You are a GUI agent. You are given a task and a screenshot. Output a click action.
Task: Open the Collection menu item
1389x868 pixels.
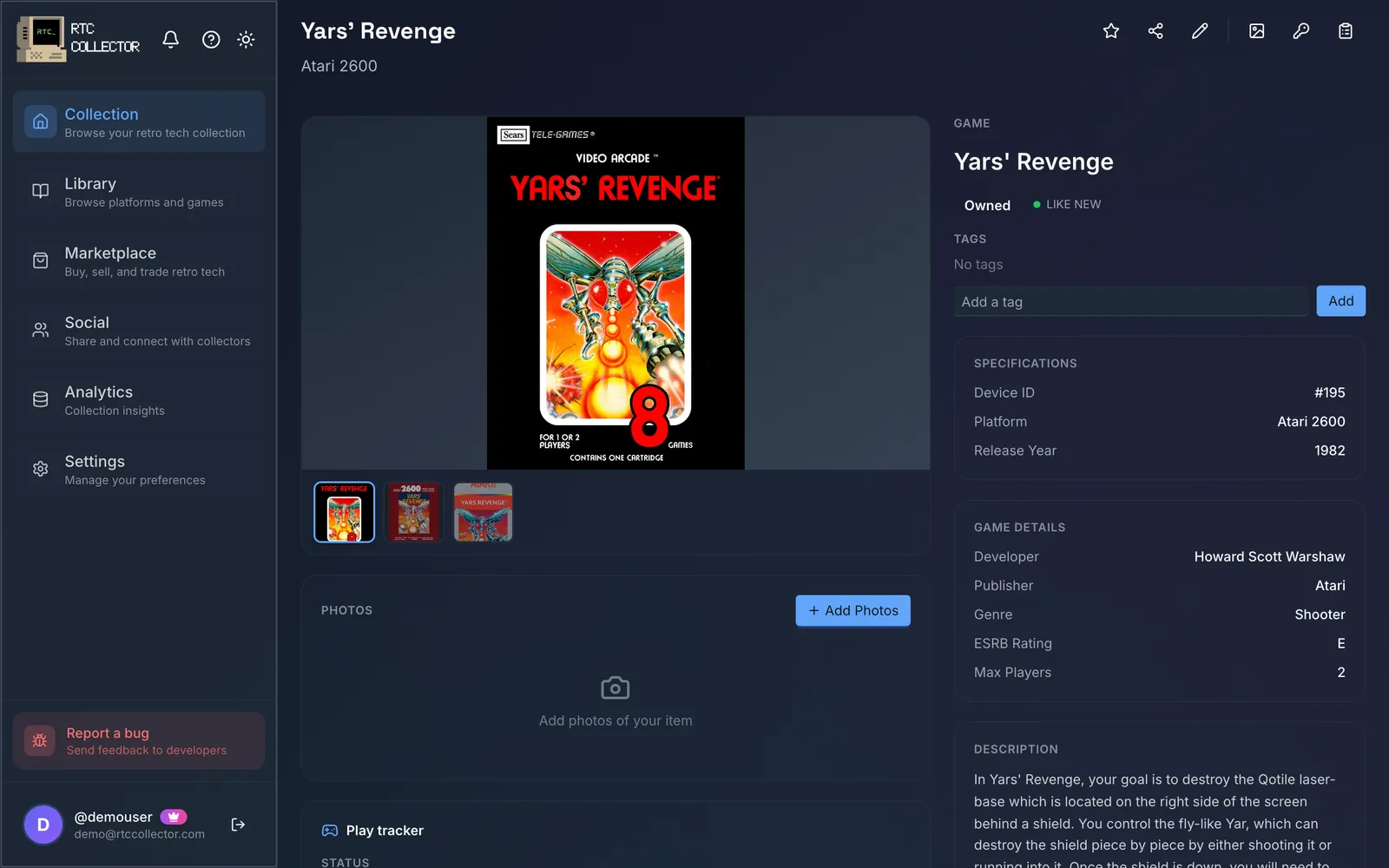click(139, 122)
